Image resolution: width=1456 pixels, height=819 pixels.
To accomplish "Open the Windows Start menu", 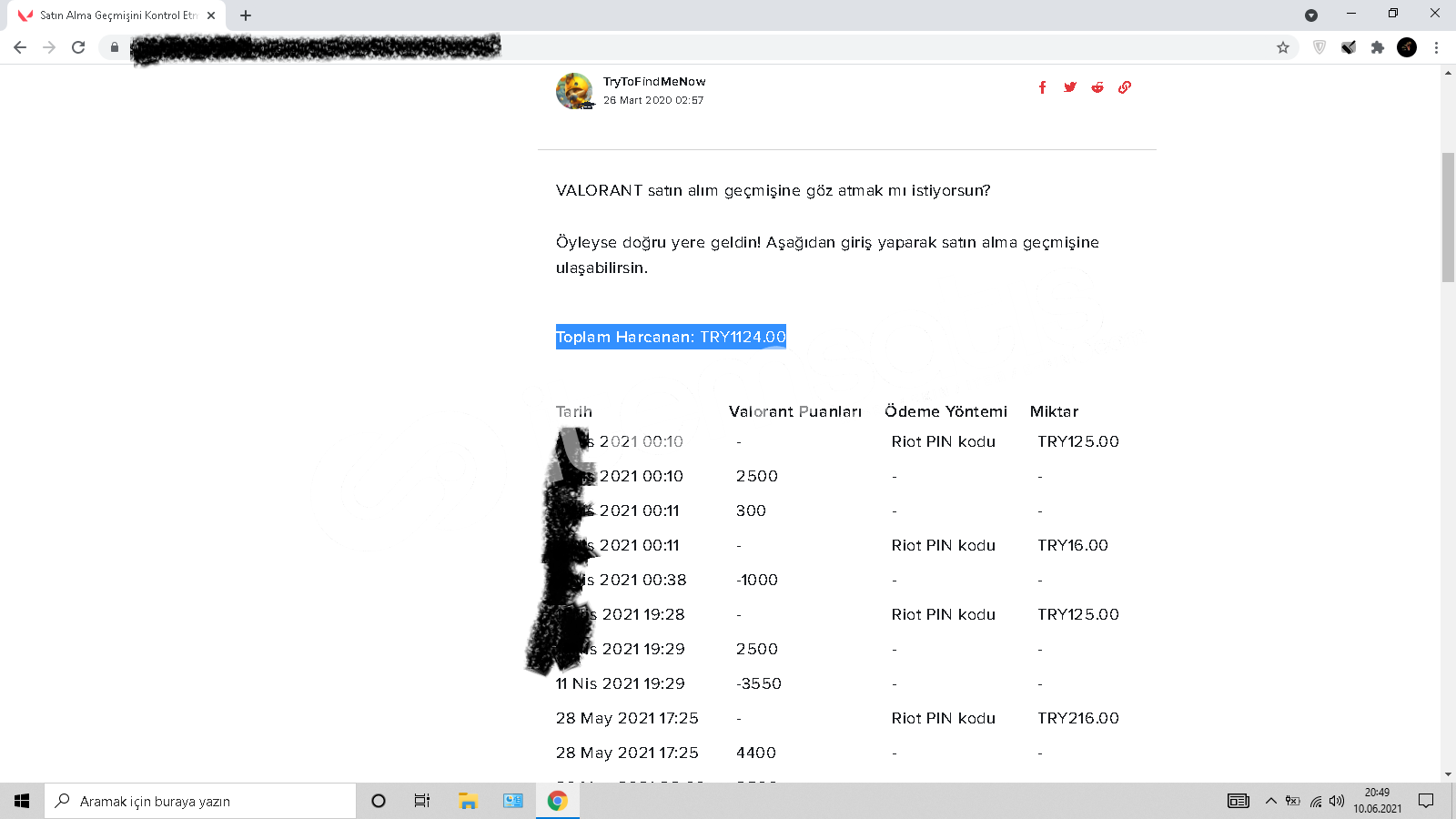I will 22,801.
